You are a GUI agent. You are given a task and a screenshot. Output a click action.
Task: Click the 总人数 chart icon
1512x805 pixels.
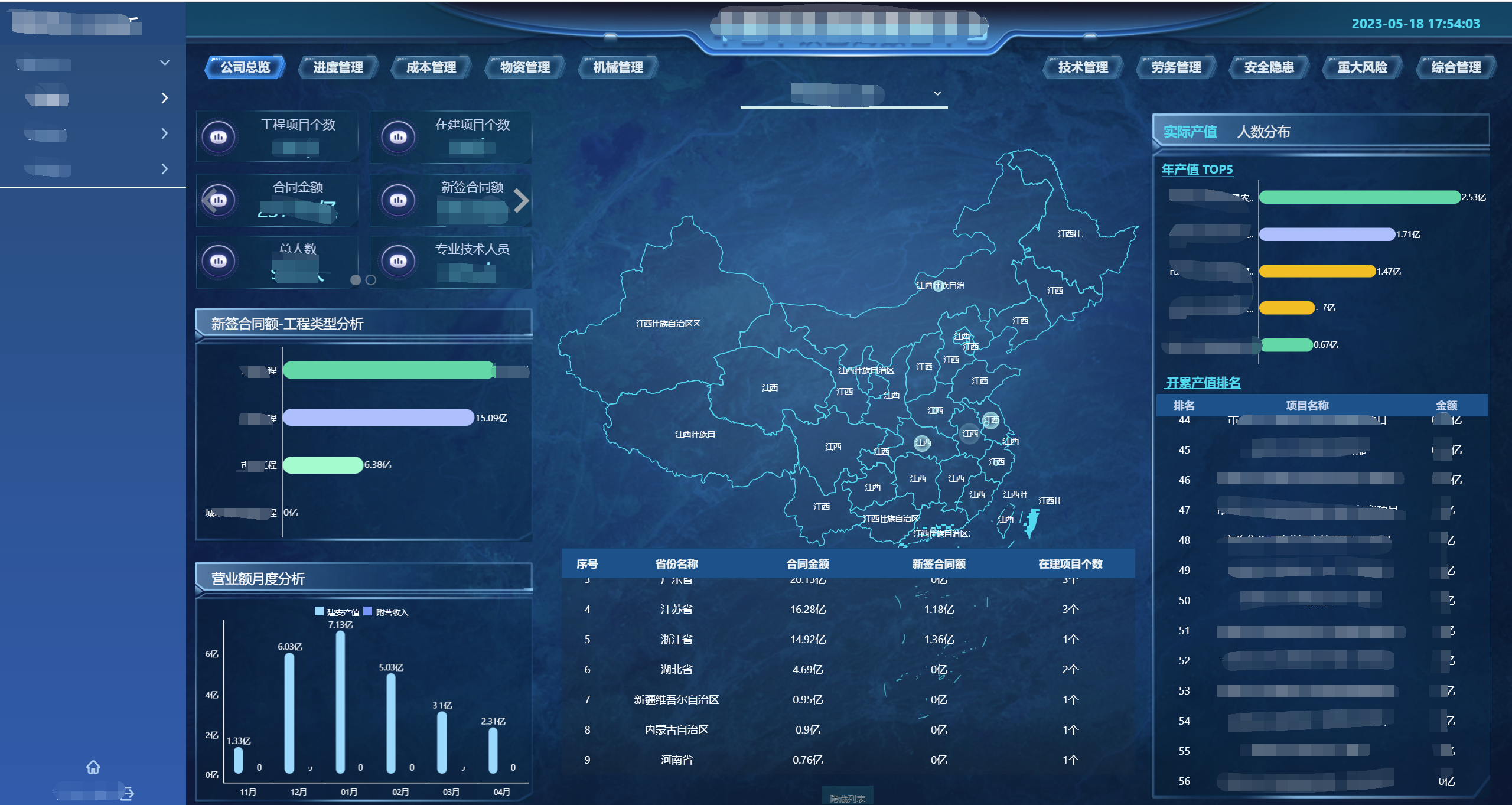219,261
